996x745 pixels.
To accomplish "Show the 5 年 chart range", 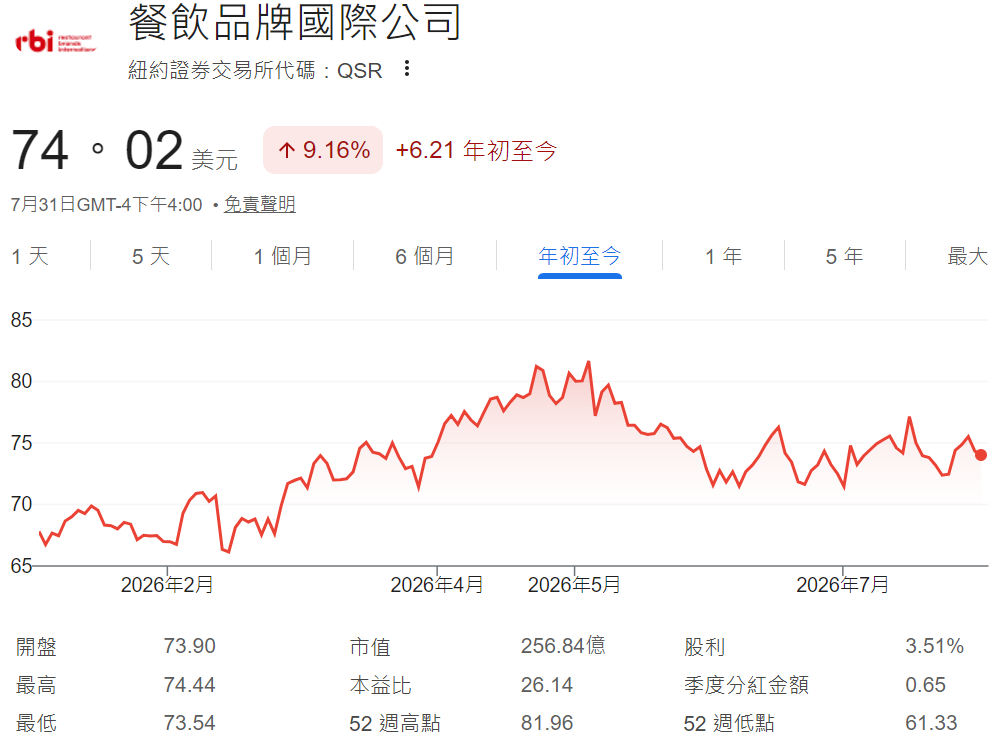I will click(x=844, y=256).
